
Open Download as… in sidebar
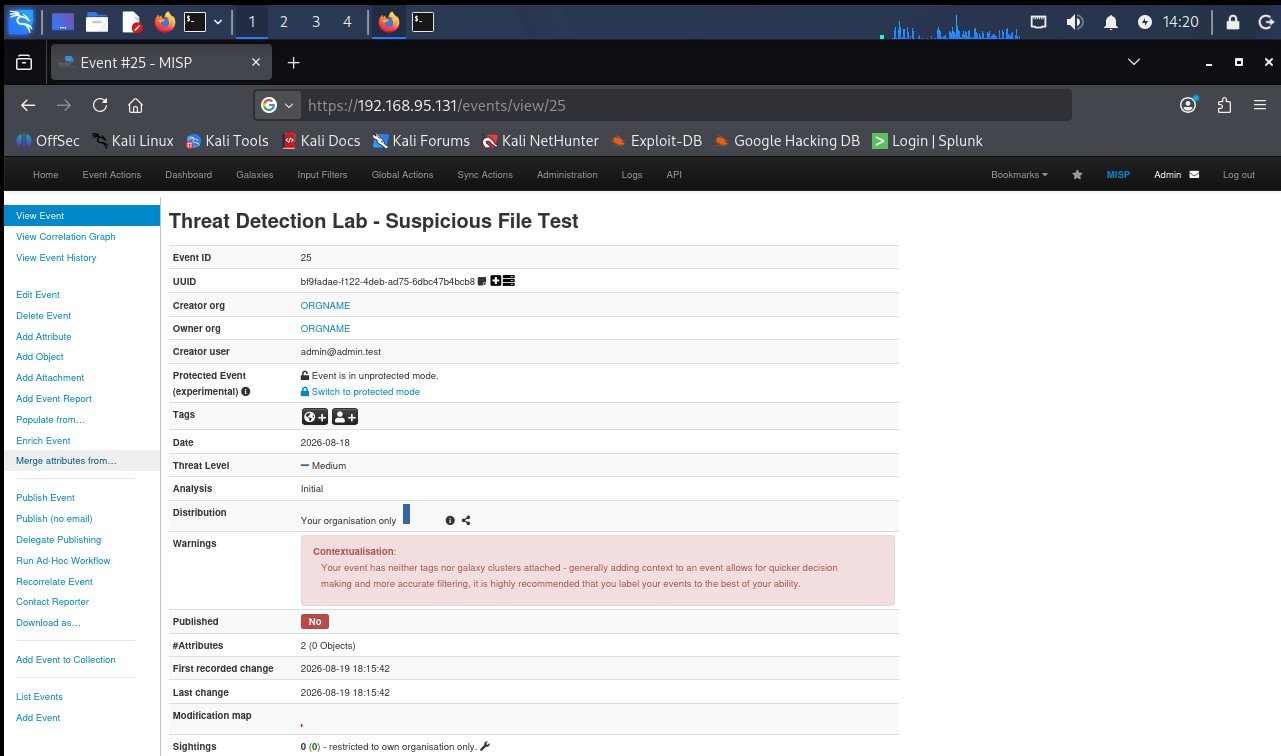click(x=49, y=623)
